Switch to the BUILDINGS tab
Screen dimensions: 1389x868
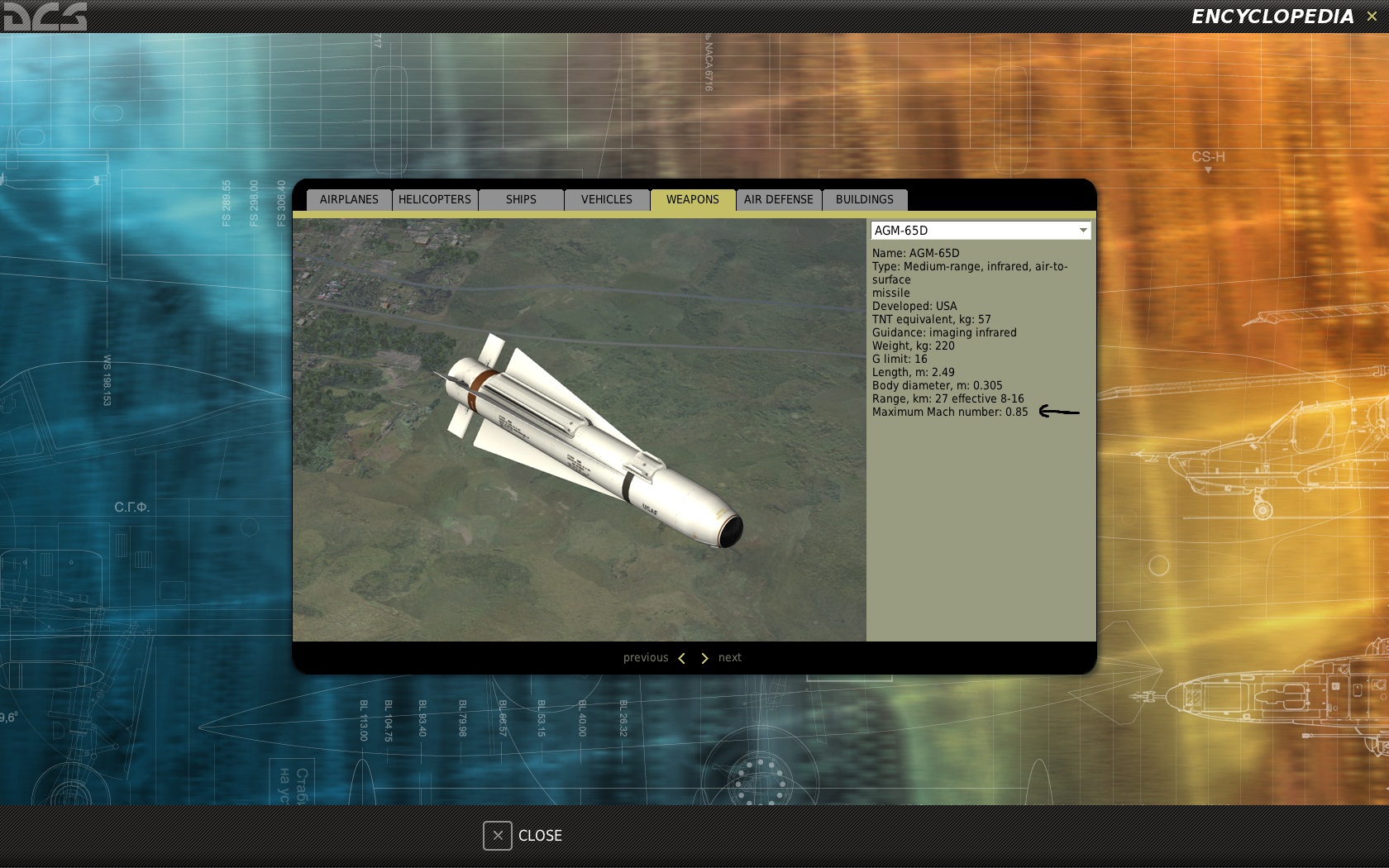[x=865, y=200]
